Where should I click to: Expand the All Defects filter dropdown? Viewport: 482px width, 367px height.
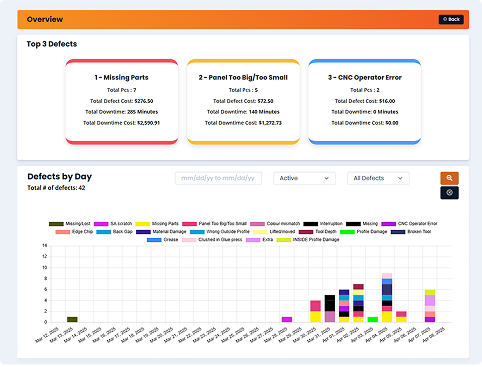(x=378, y=178)
